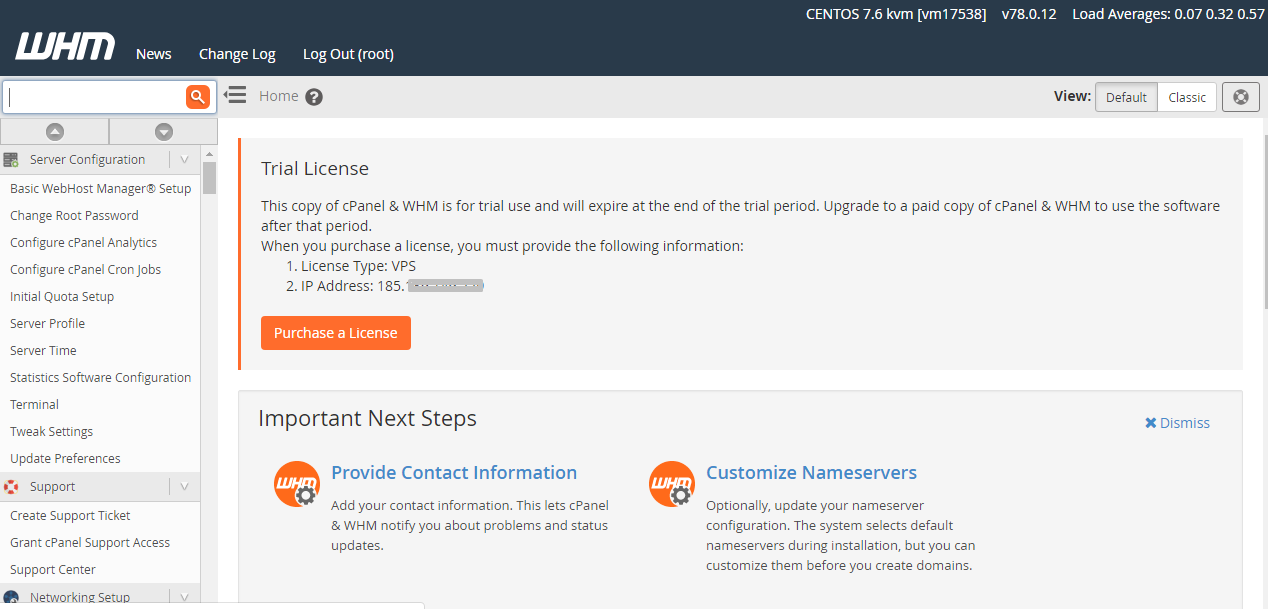Click the CENTOS 7.6 kvm [vm17538] text
The width and height of the screenshot is (1268, 609).
[x=896, y=14]
